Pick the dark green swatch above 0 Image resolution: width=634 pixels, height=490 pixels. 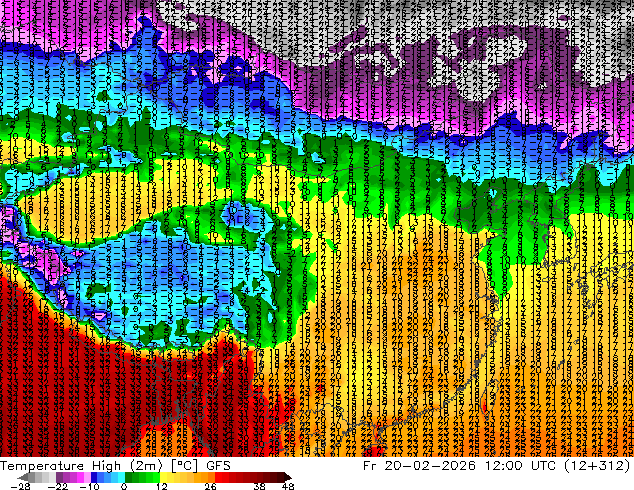coord(129,477)
